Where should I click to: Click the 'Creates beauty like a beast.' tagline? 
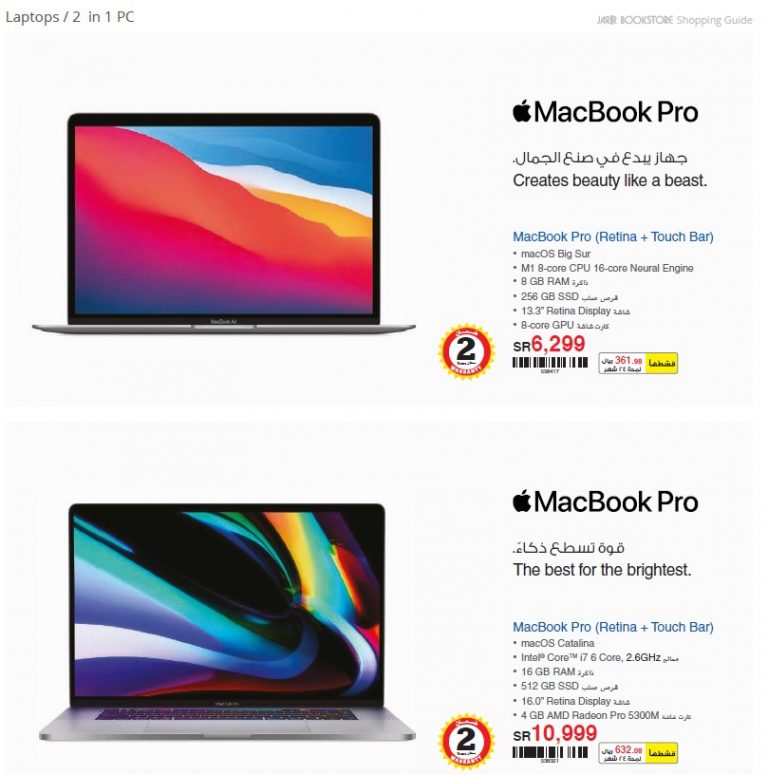[610, 181]
